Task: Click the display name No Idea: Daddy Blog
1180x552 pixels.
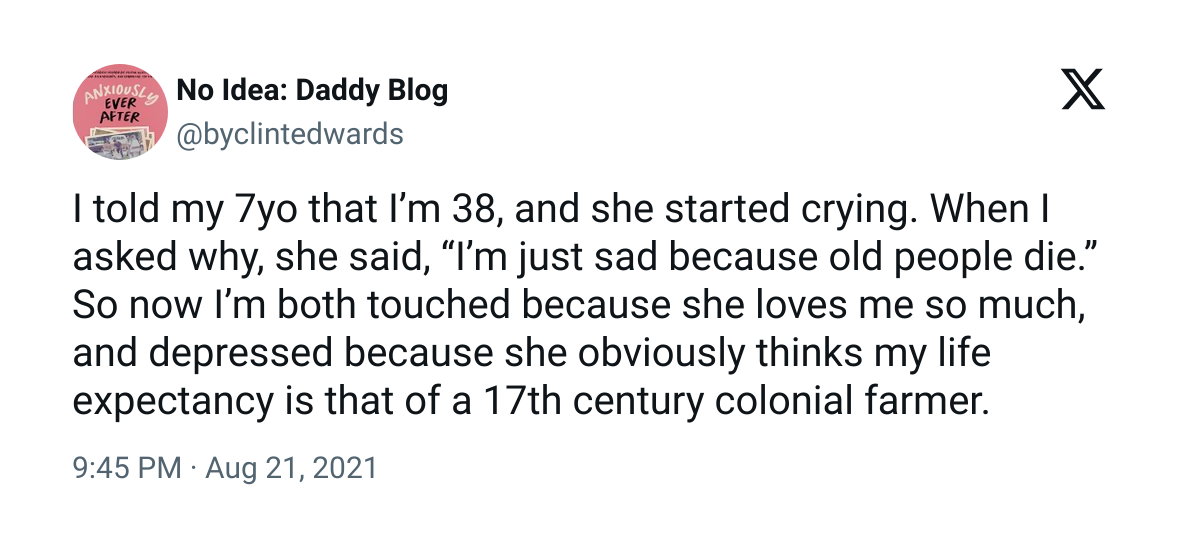Action: 312,91
